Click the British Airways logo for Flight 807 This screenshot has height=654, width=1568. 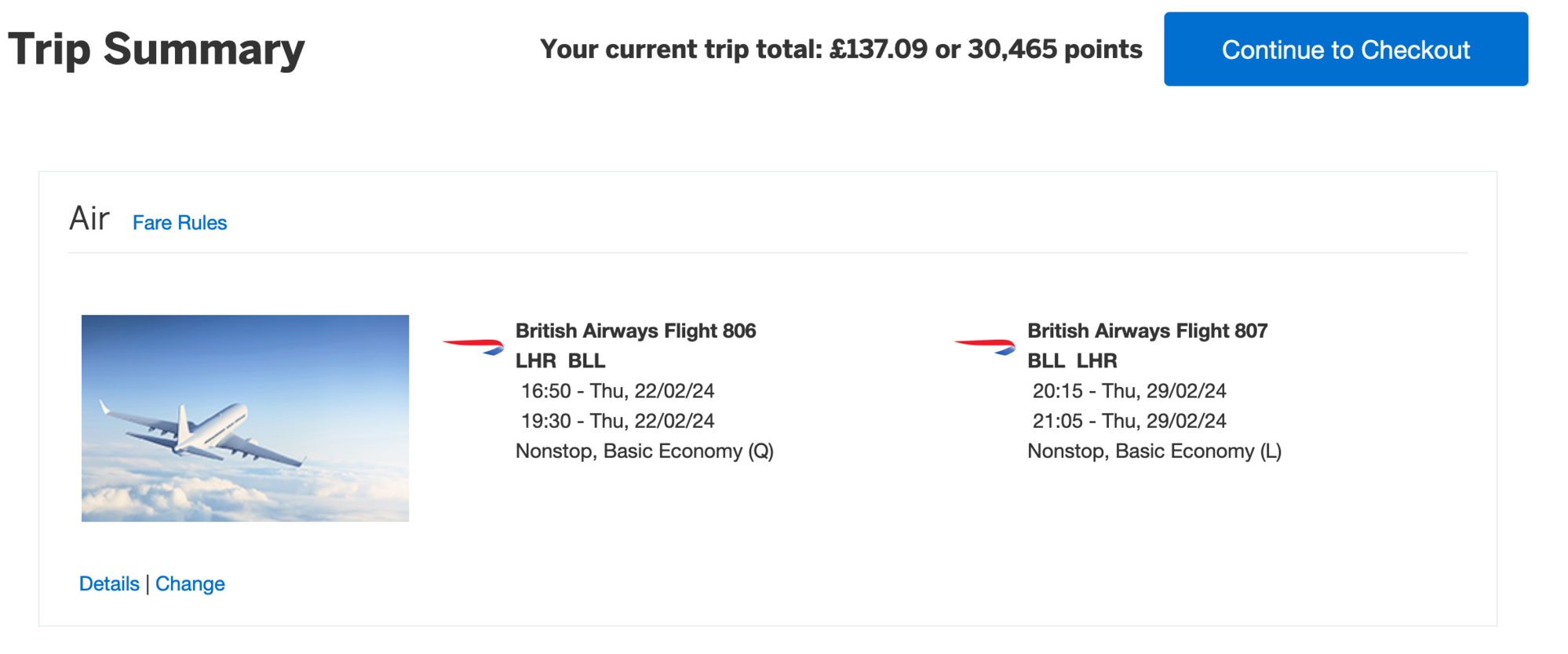tap(985, 345)
